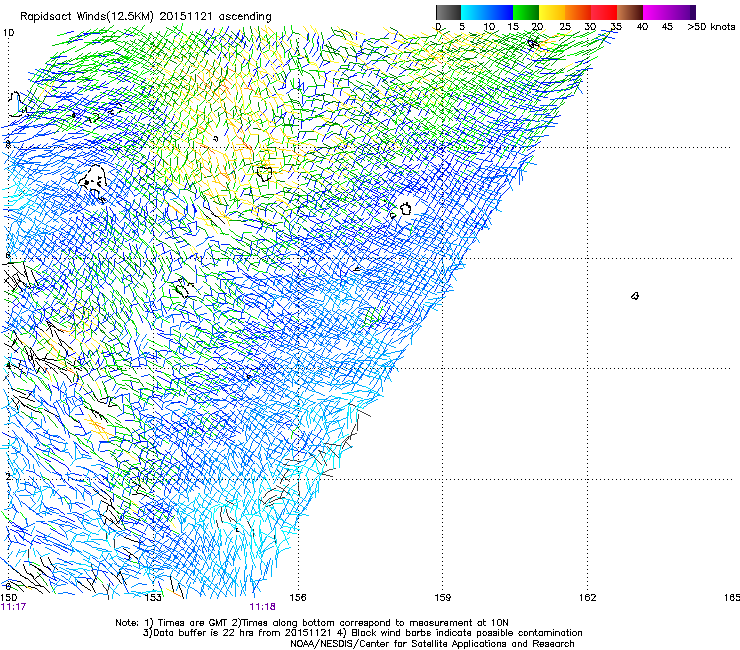Click the '15' label under the color bar

coord(513,27)
